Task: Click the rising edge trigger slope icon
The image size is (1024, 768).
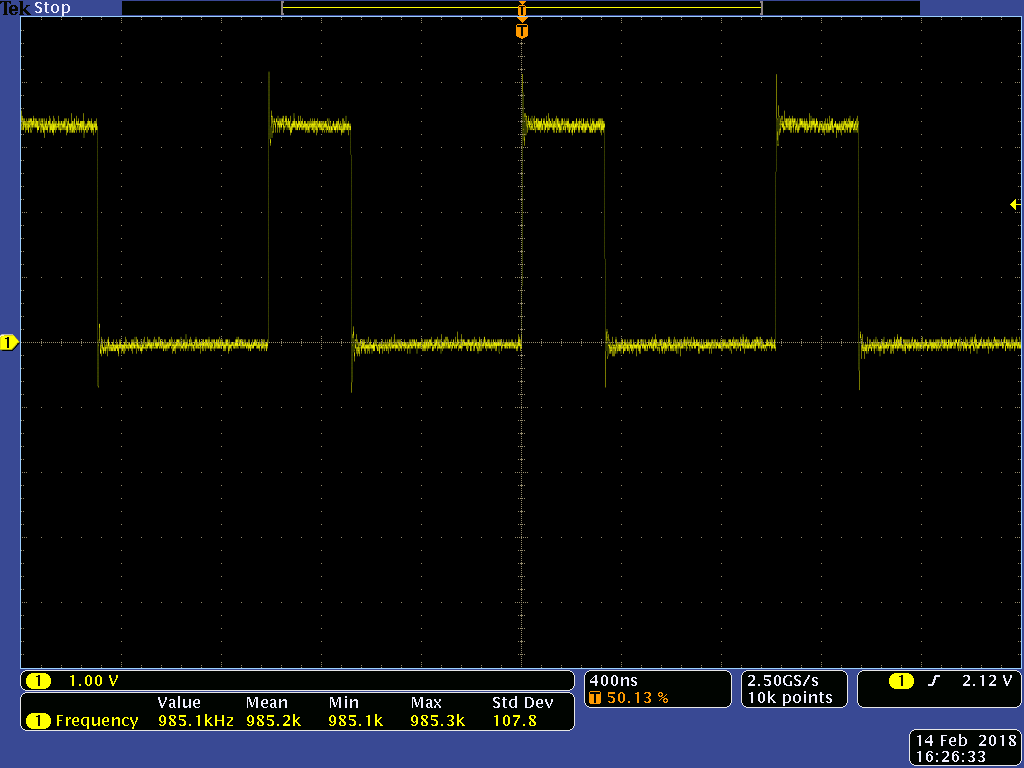Action: tap(934, 681)
